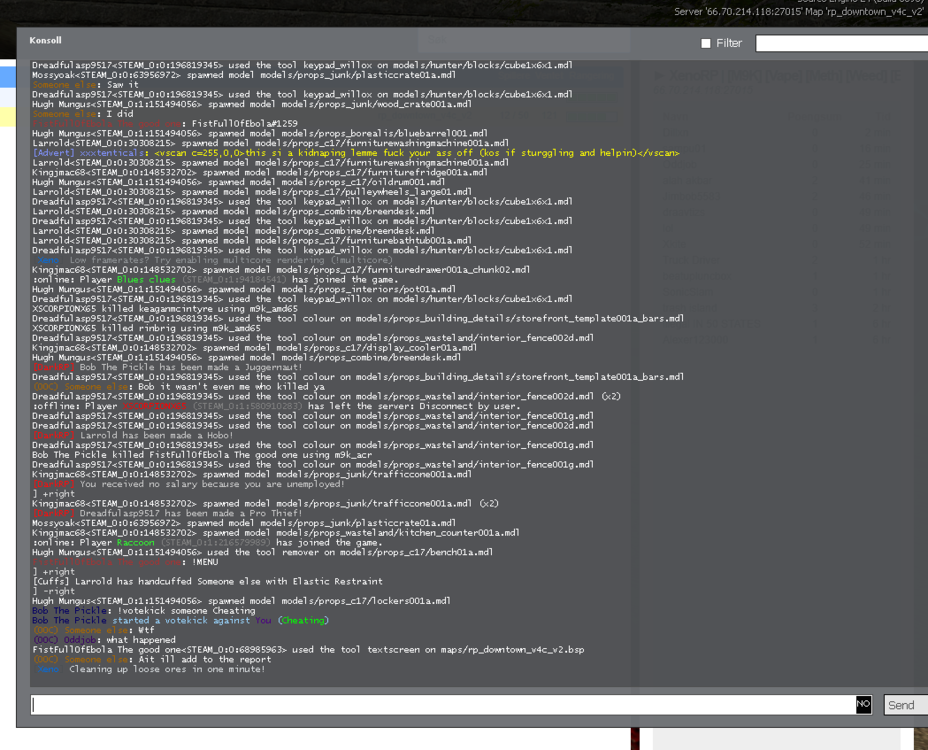Click the black NO indicator icon
The width and height of the screenshot is (928, 750).
863,705
